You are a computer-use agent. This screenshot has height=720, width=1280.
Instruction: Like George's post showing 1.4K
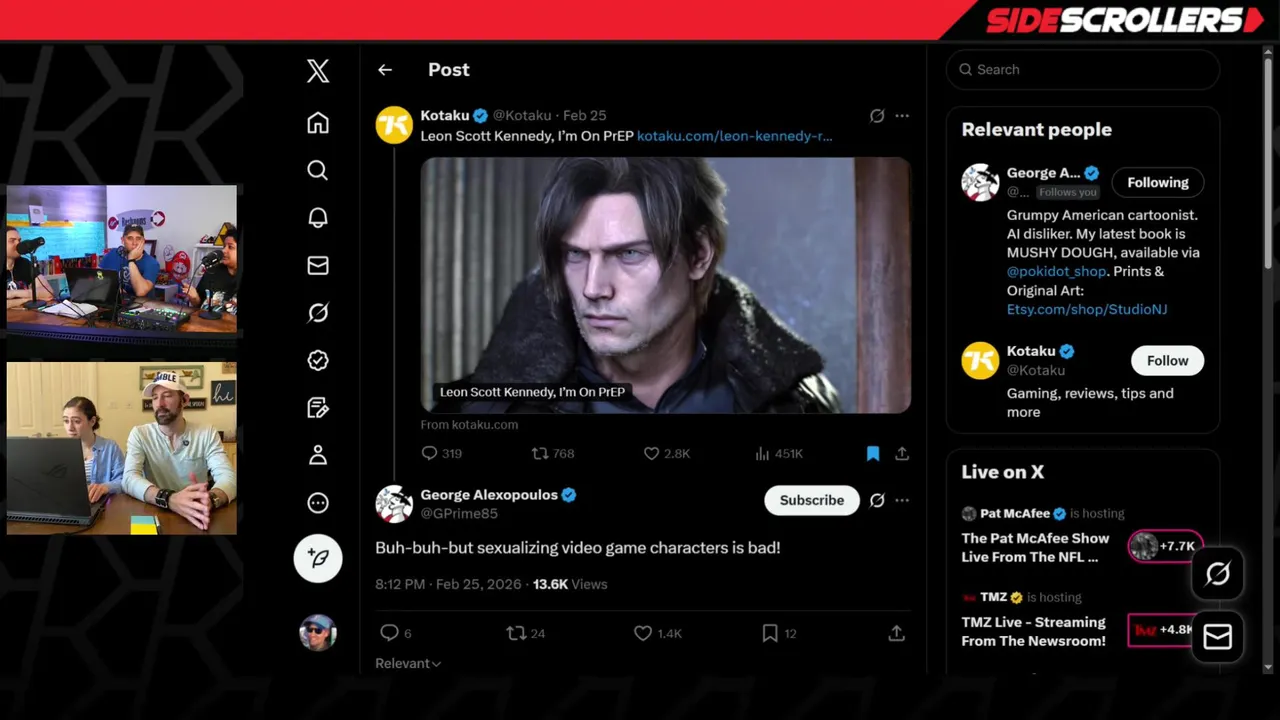click(658, 633)
